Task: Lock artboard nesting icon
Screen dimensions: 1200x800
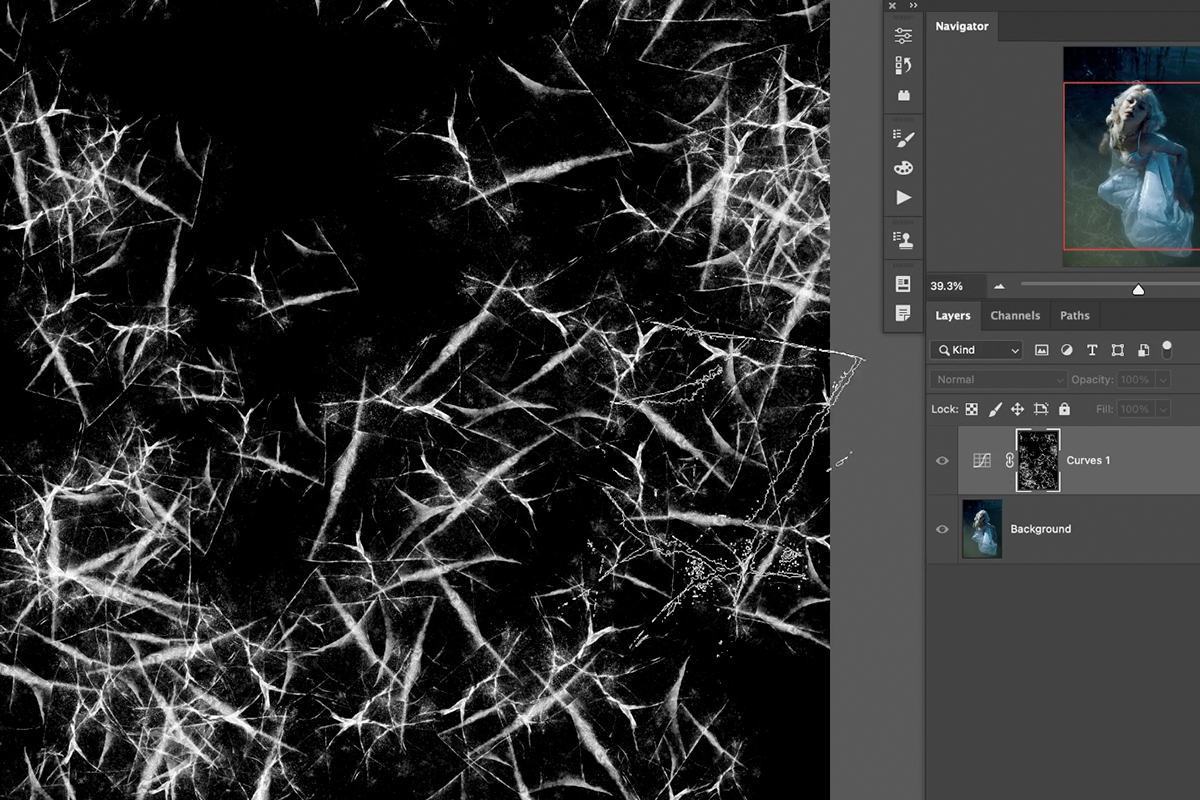Action: point(1041,409)
